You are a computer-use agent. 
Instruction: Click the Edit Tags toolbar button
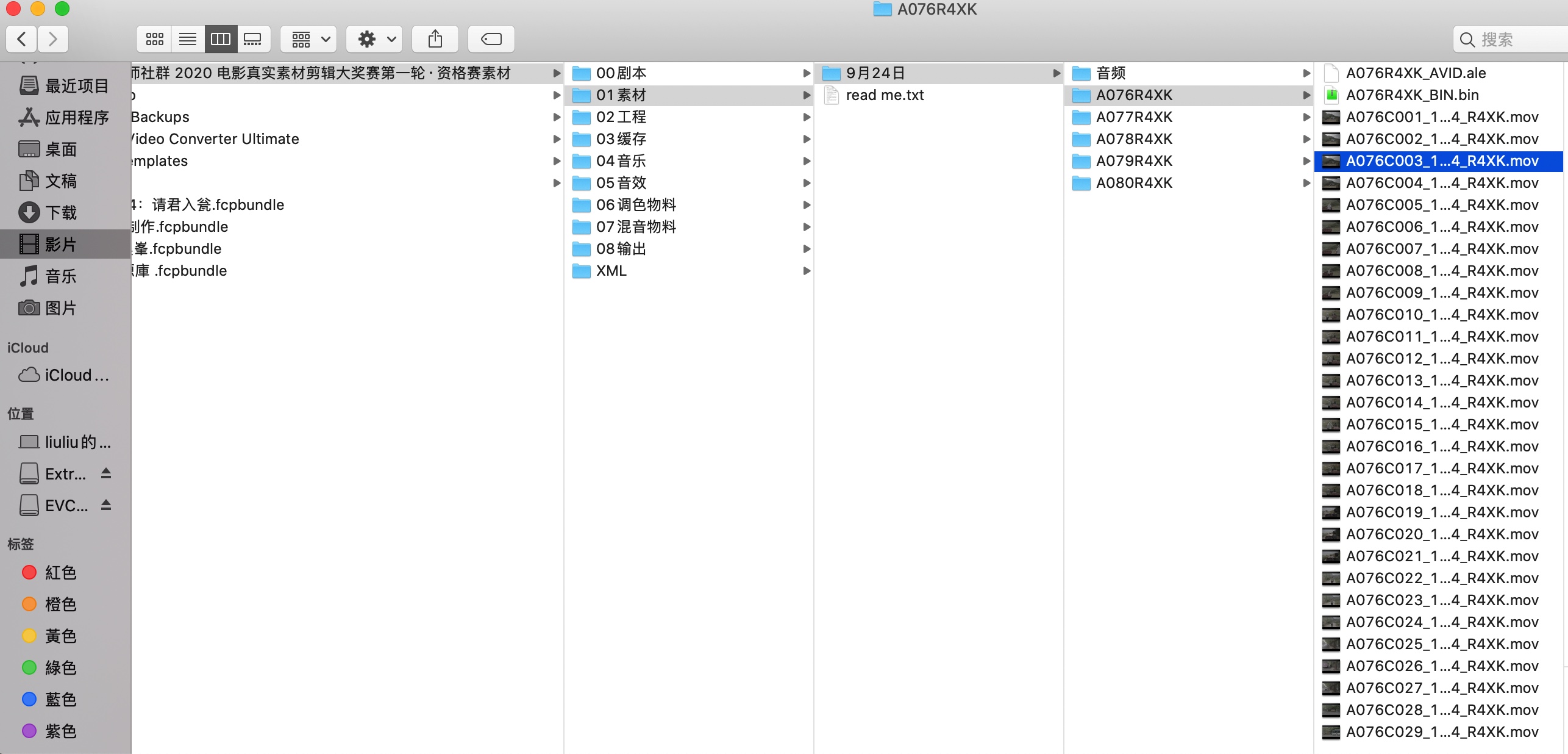[x=491, y=40]
